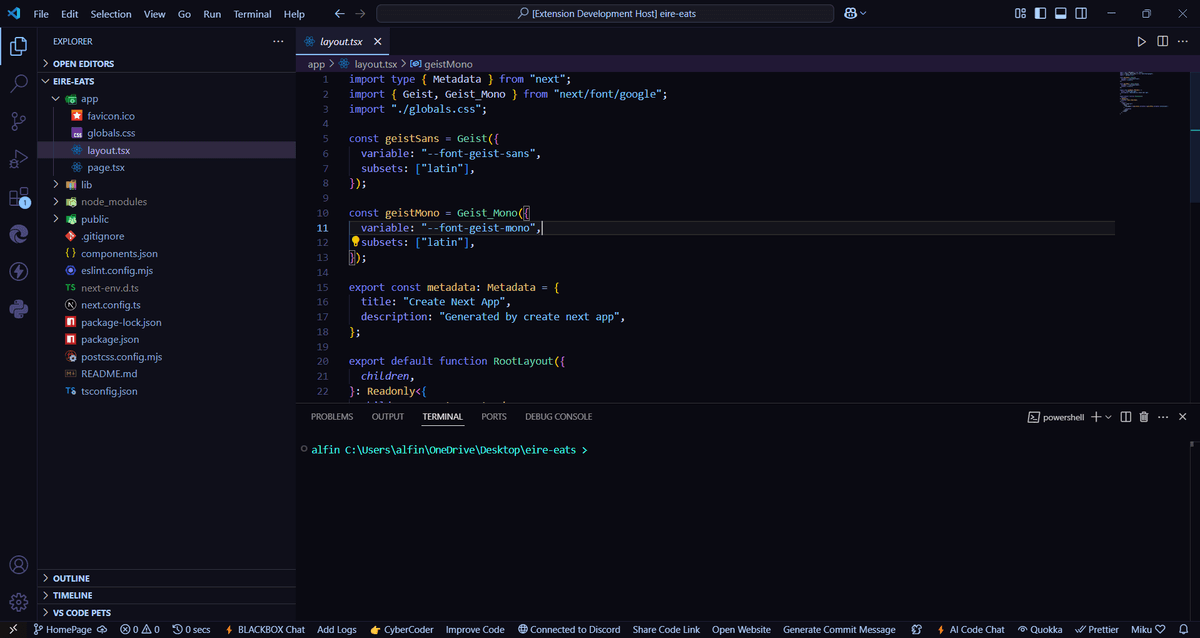1200x638 pixels.
Task: Open package.json in the explorer
Action: click(x=166, y=340)
